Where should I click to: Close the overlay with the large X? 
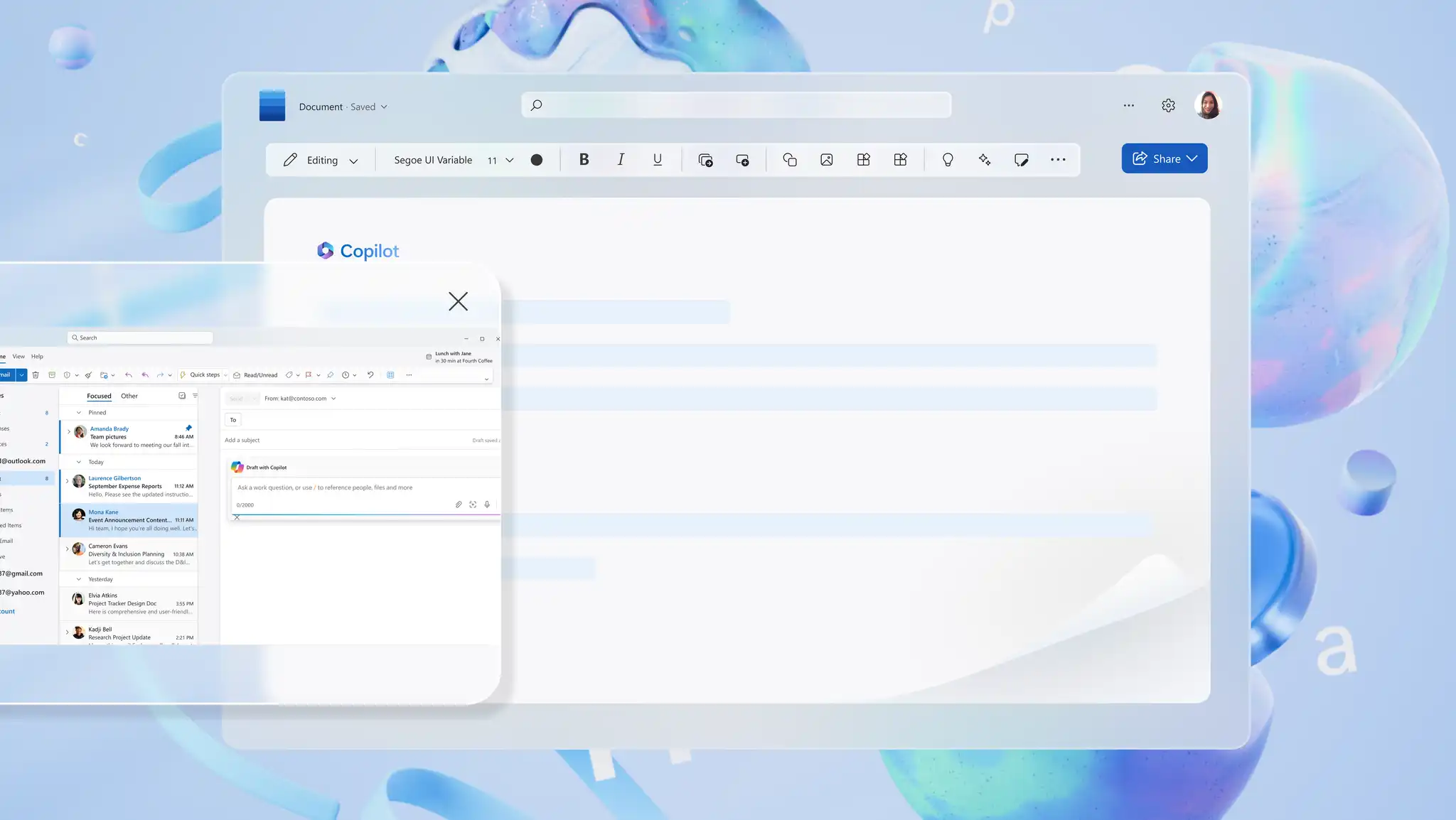[x=458, y=301]
